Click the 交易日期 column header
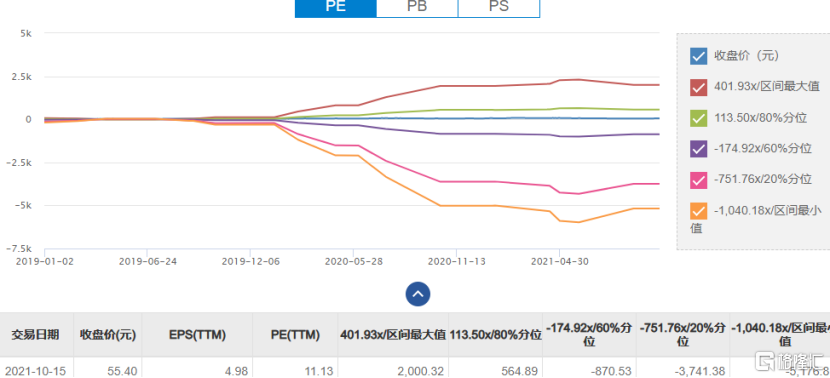The height and width of the screenshot is (378, 830). click(x=36, y=335)
